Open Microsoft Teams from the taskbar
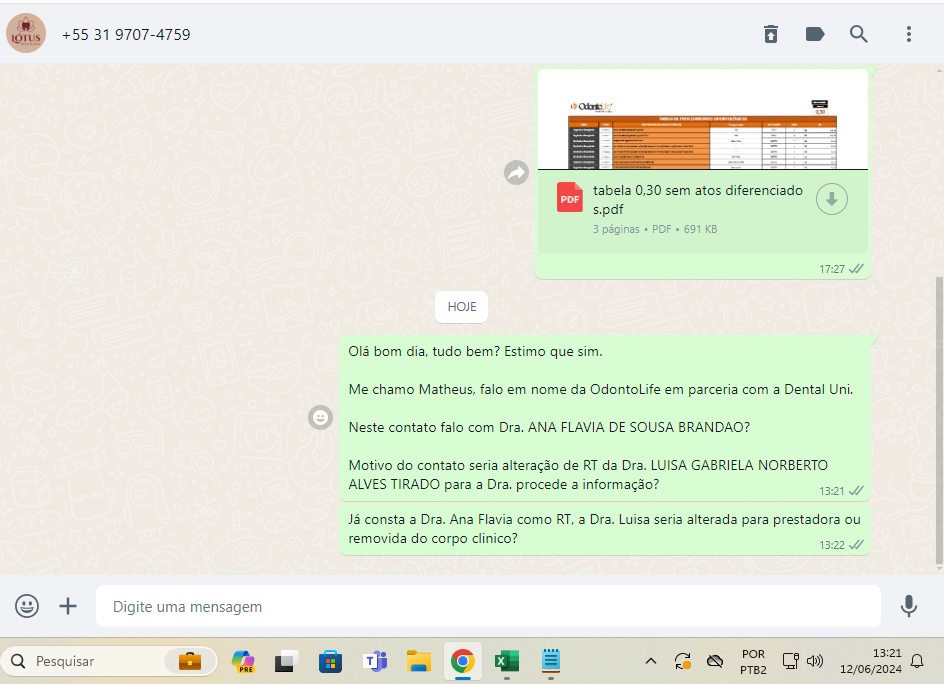 374,662
